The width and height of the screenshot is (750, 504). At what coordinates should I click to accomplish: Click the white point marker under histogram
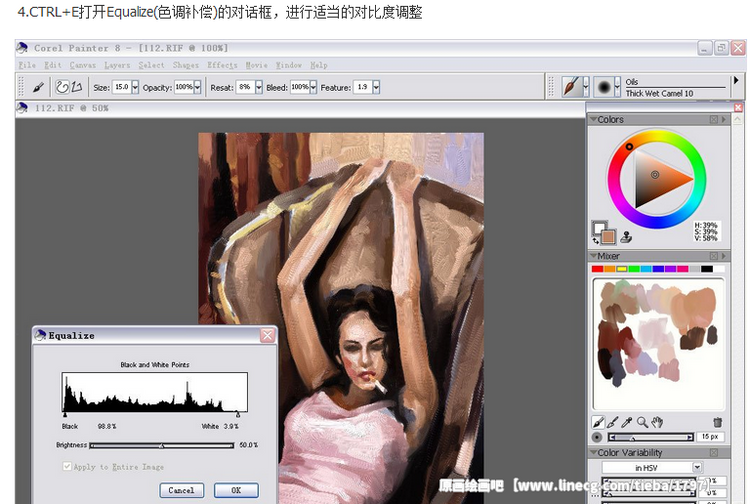tap(238, 414)
